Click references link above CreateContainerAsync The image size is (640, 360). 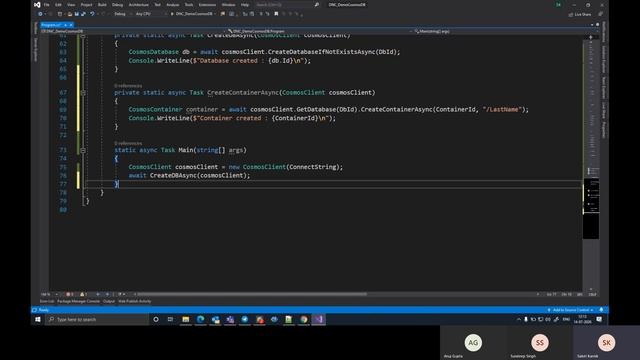click(128, 86)
